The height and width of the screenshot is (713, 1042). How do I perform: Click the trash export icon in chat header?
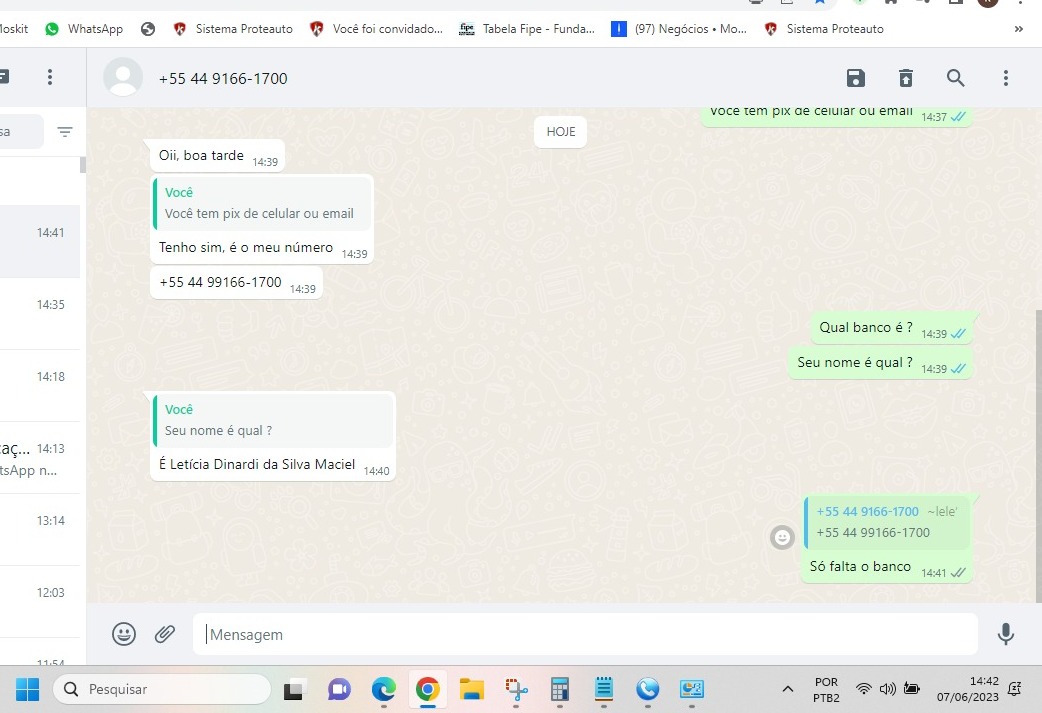[x=905, y=78]
